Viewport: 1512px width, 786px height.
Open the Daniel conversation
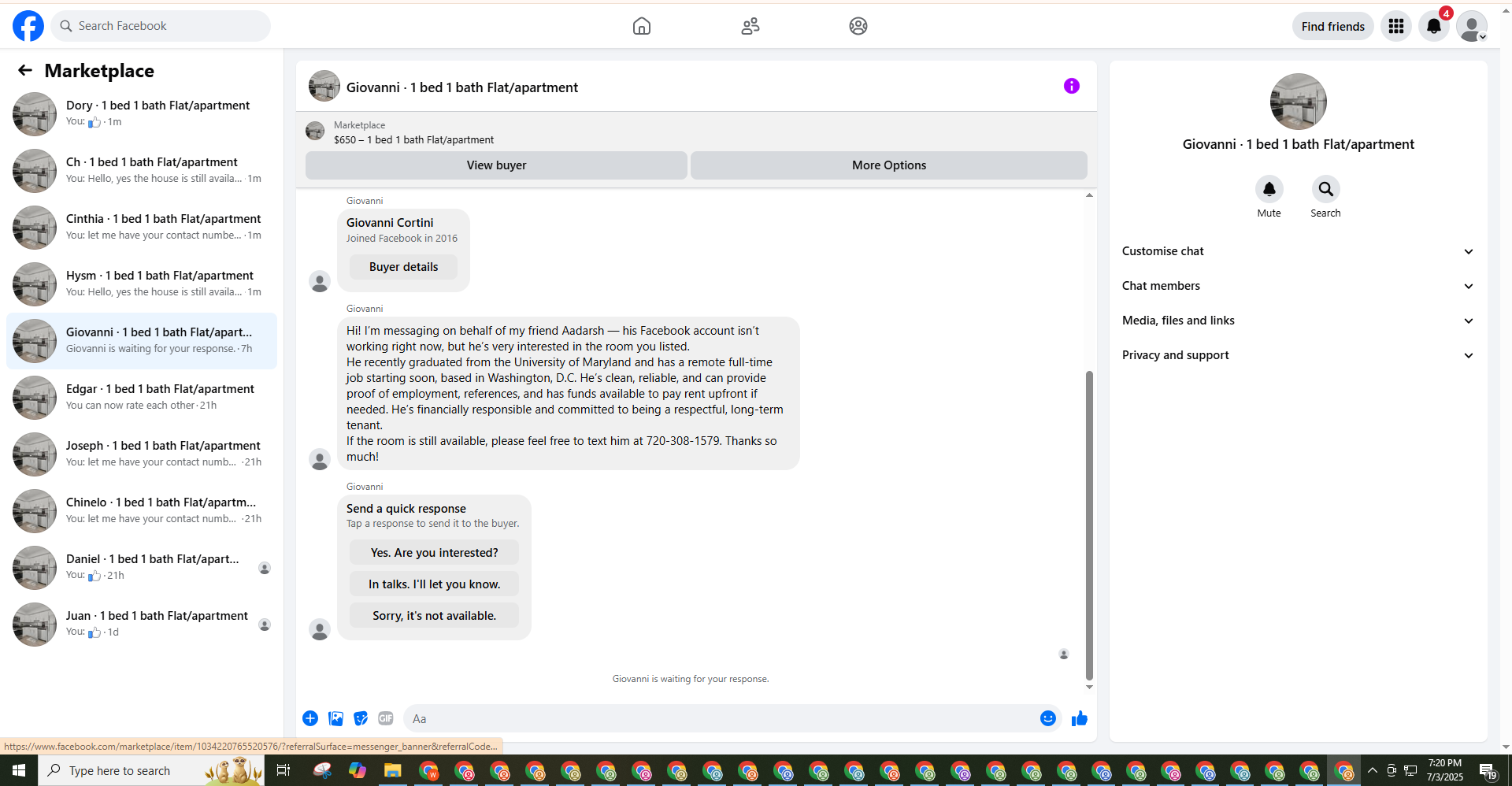[142, 568]
